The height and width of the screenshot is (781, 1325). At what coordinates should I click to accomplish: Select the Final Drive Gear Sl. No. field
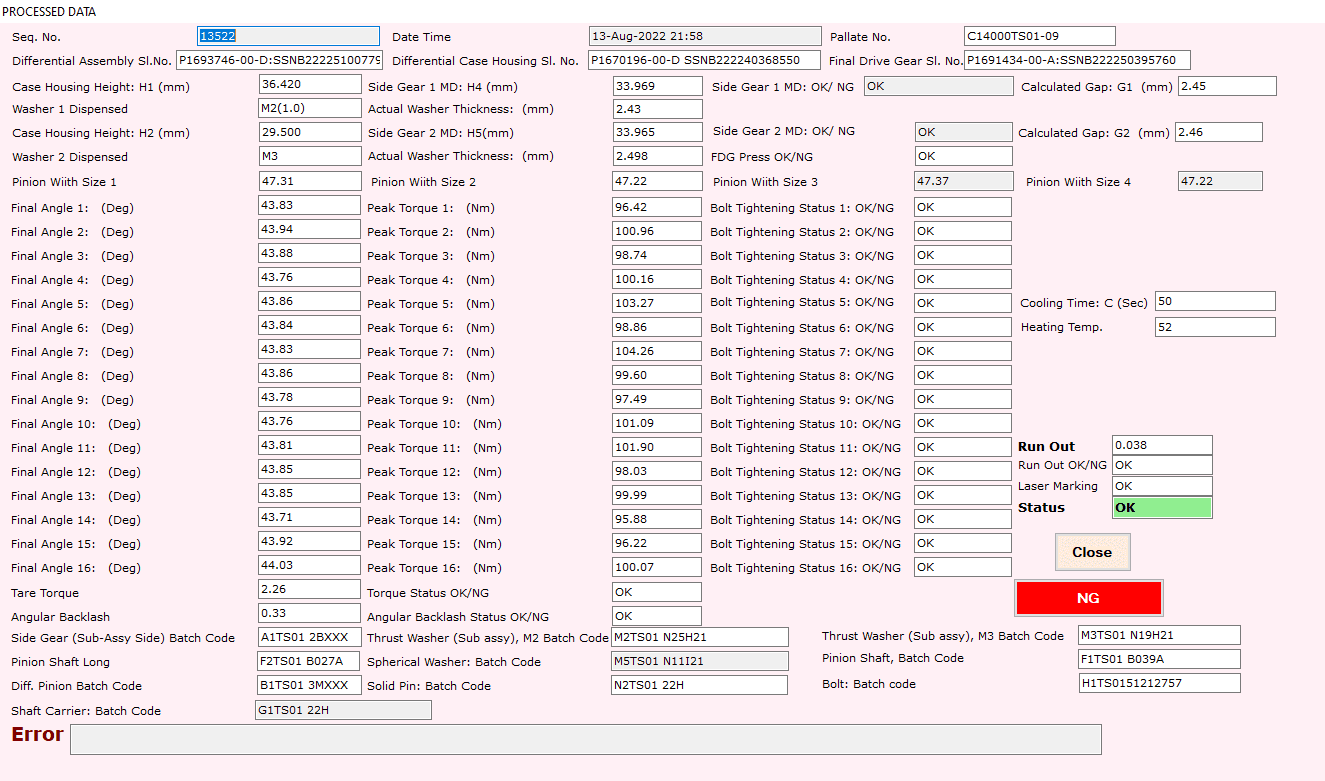[x=1077, y=60]
